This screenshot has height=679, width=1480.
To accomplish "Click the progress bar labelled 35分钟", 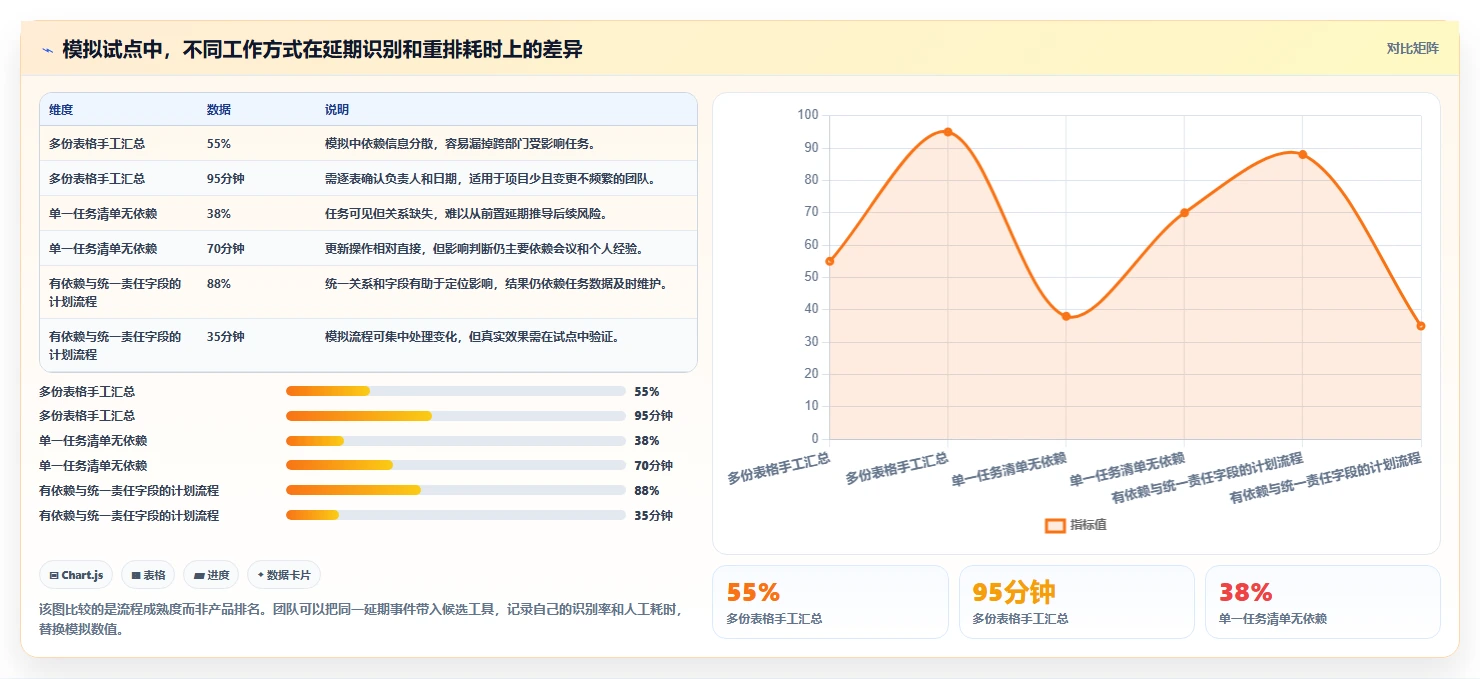I will pyautogui.click(x=455, y=515).
